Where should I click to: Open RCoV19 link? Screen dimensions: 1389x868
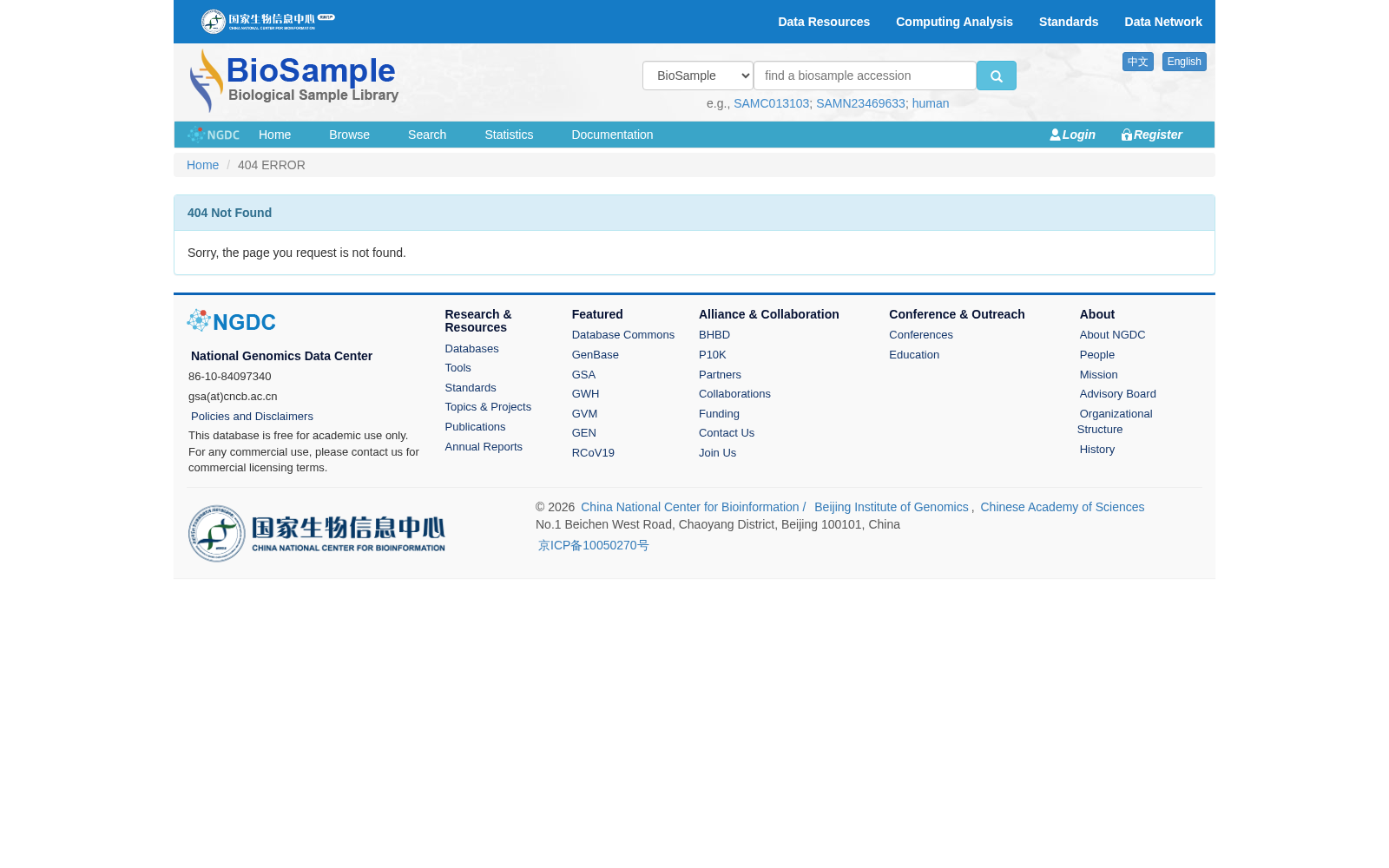(x=593, y=453)
